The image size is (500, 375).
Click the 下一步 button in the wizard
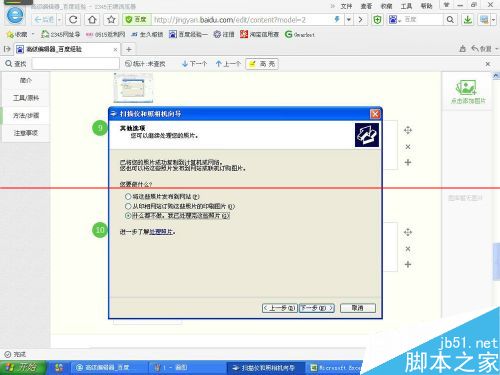point(317,308)
